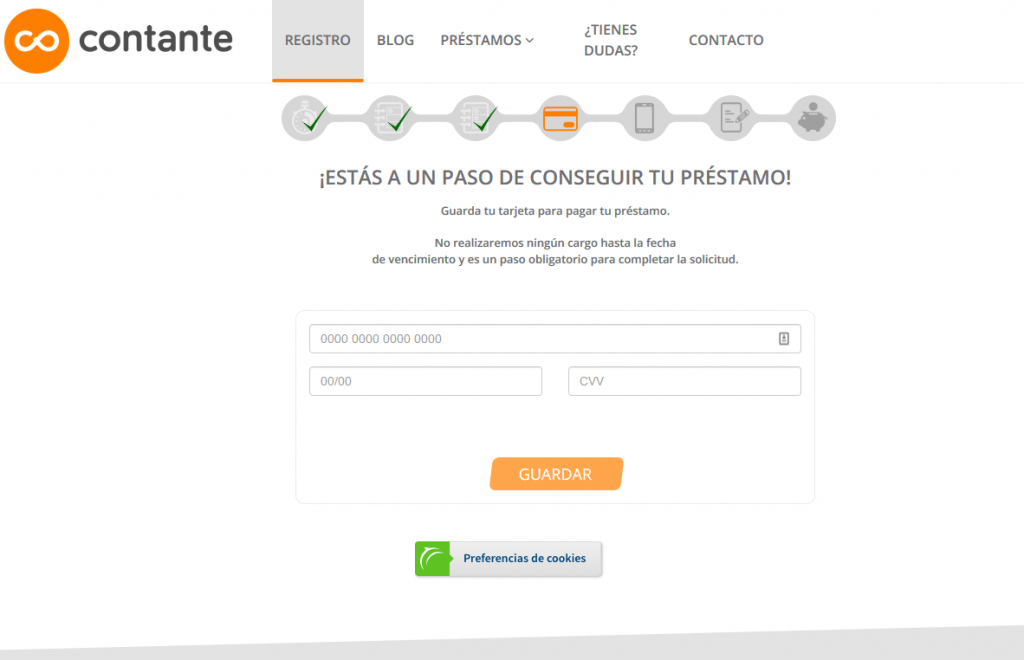
Task: Select the third completed form step icon
Action: 475,118
